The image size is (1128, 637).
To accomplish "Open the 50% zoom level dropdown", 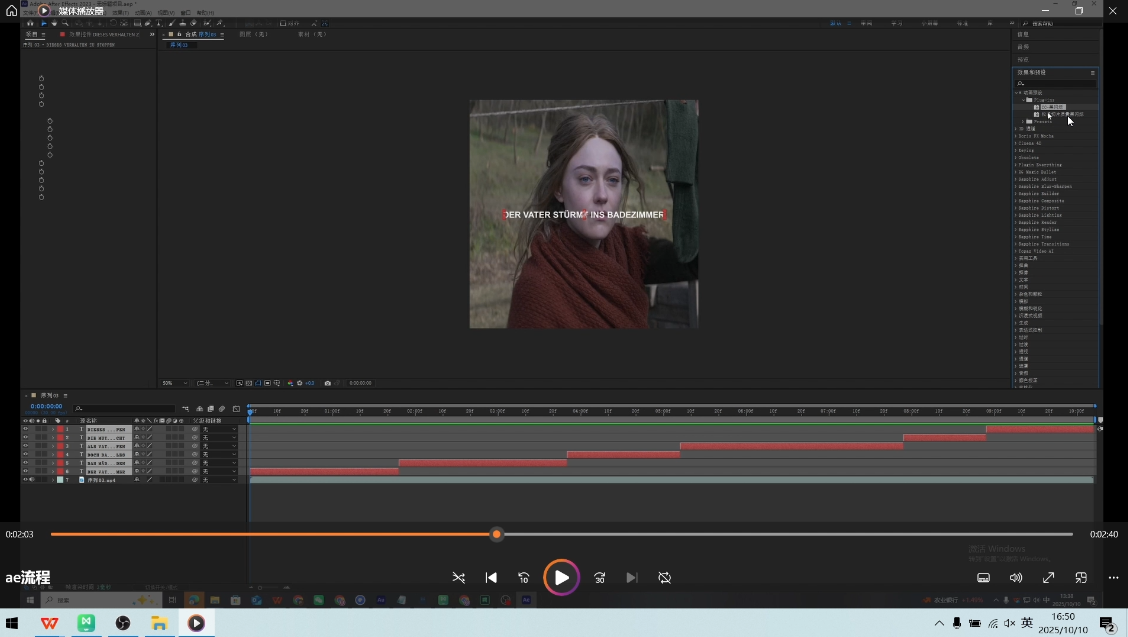I will (x=174, y=383).
